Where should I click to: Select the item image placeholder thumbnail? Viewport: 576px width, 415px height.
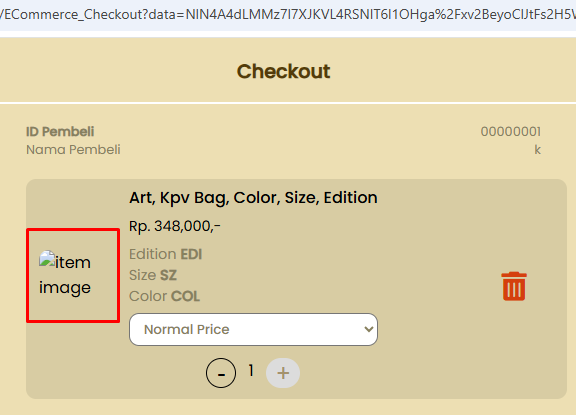[73, 275]
